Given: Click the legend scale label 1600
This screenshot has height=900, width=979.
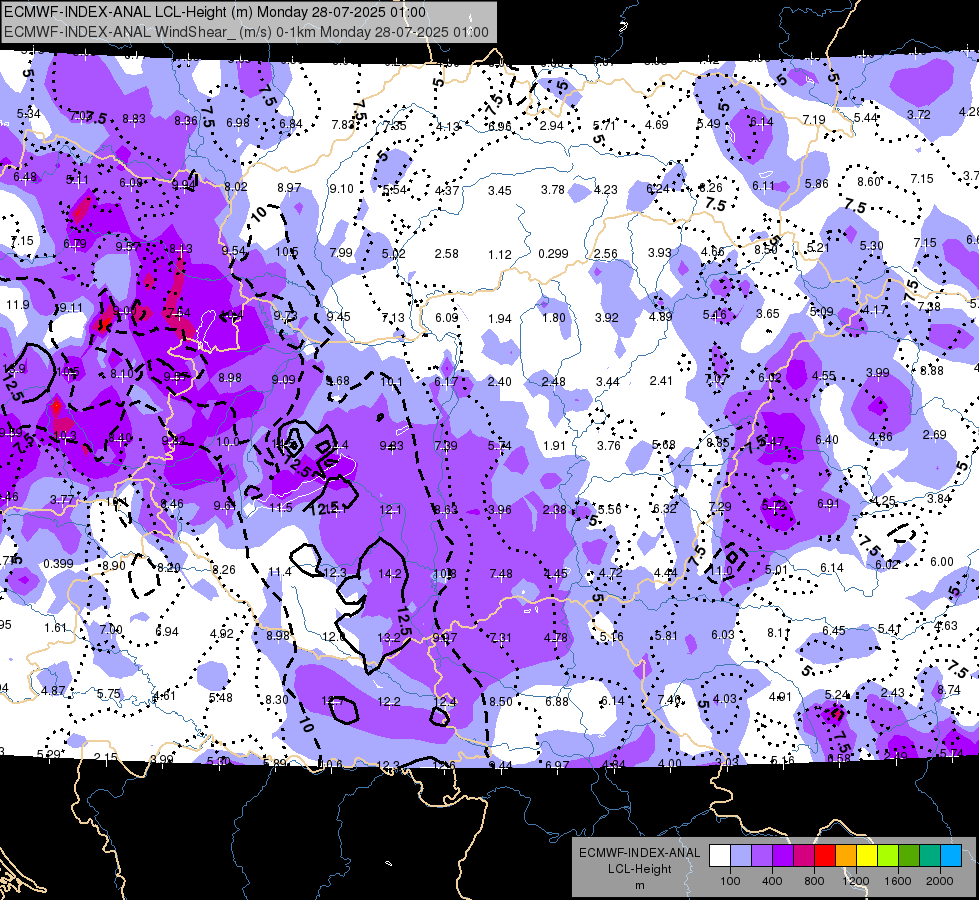Looking at the screenshot, I should [x=897, y=881].
